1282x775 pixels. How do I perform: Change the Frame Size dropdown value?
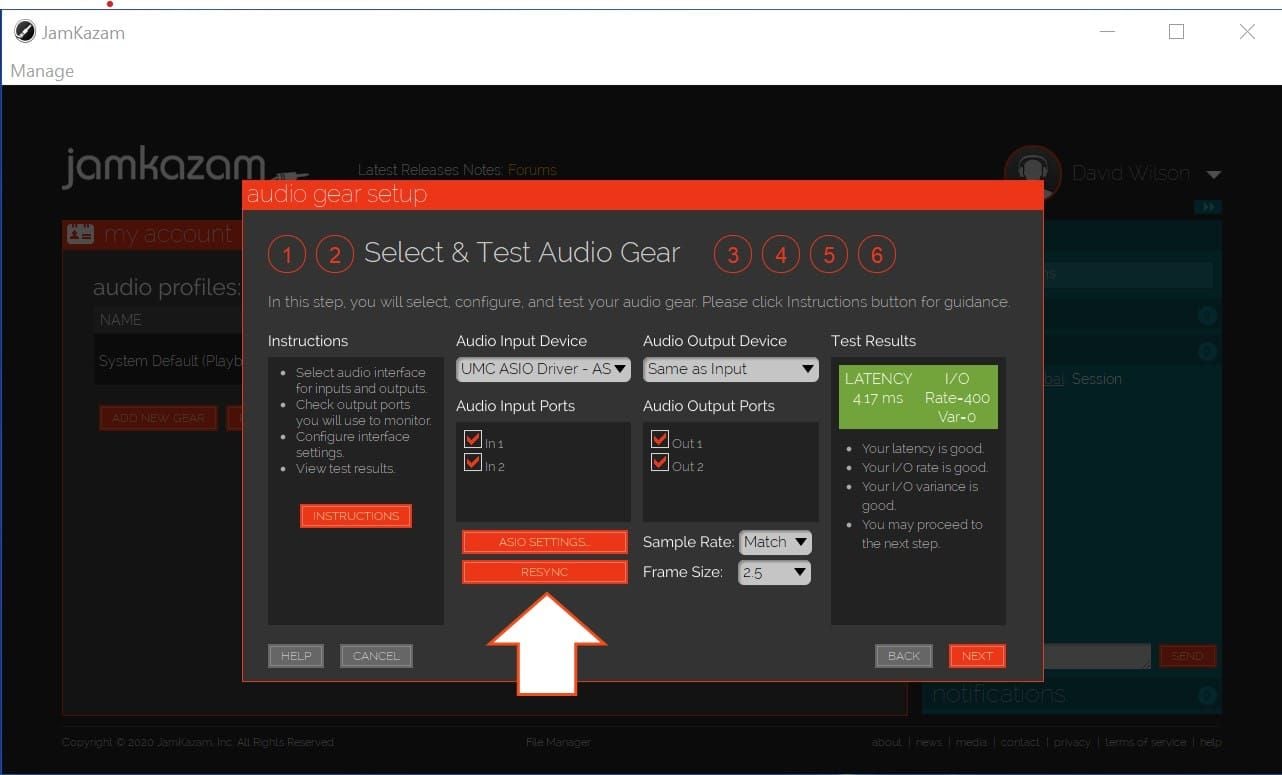coord(774,572)
